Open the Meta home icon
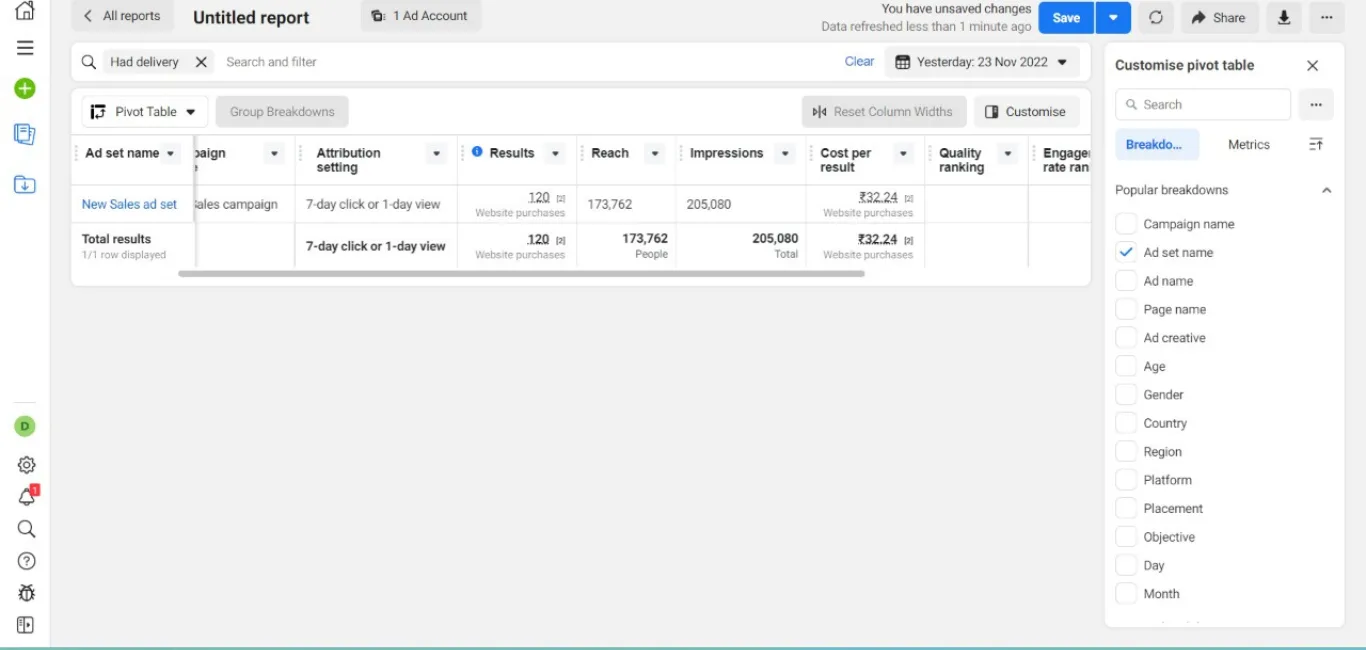Screen dimensions: 1366x650 click(25, 11)
